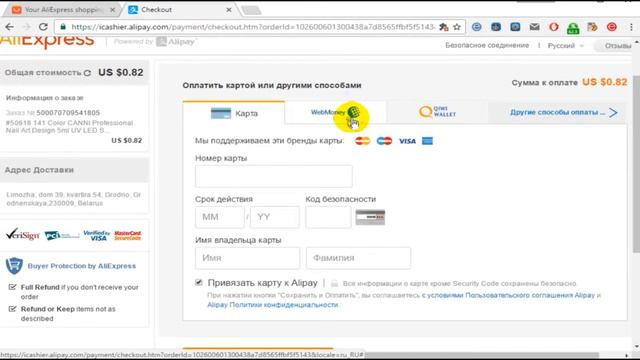
Task: Click the Отзывы button
Action: point(616,46)
